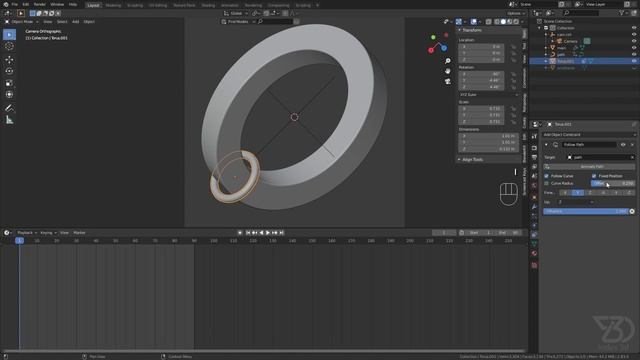Screen dimensions: 640x360
Task: Hide the Collection via its eye icon
Action: click(634, 28)
